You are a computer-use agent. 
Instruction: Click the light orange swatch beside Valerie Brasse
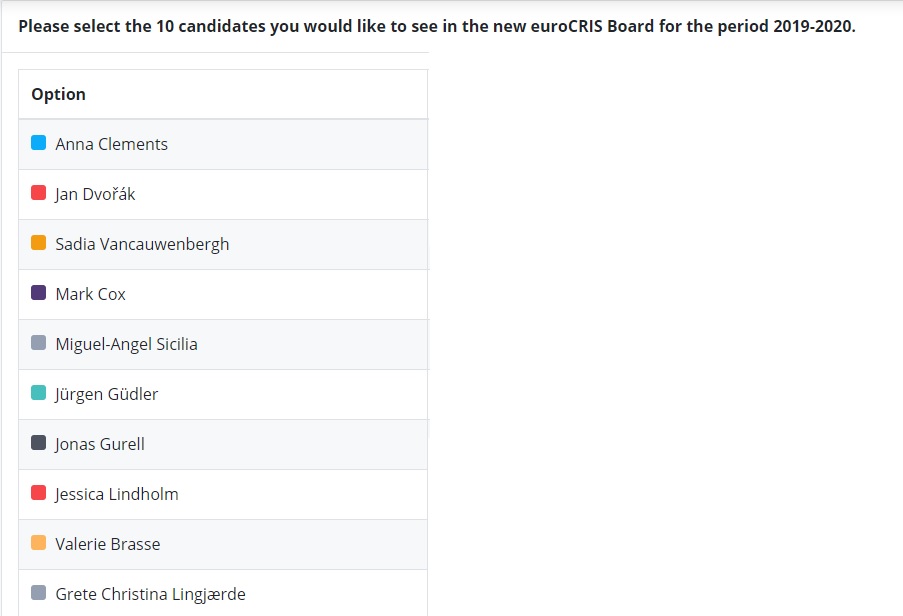(x=39, y=543)
